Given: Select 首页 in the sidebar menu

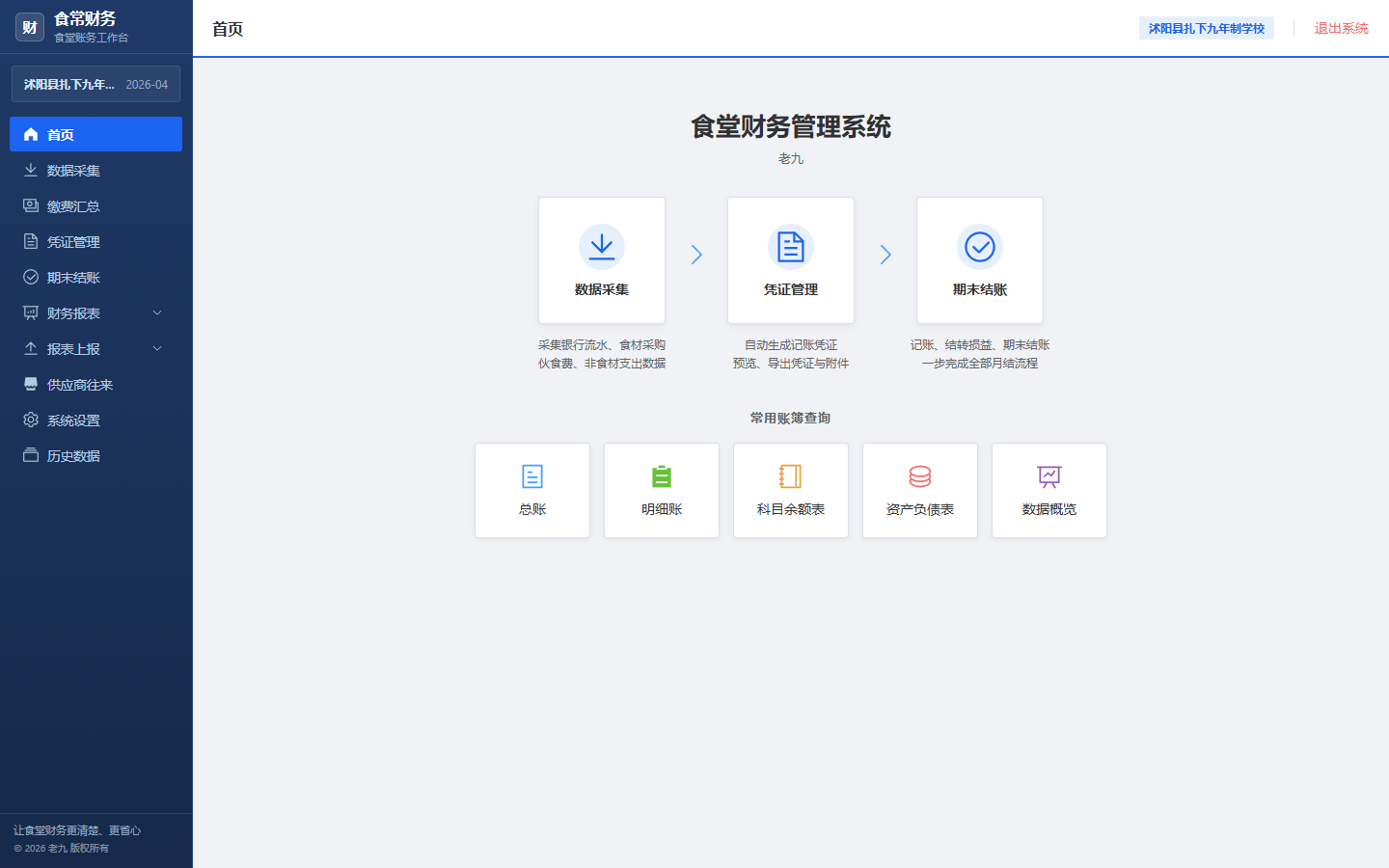Looking at the screenshot, I should (x=95, y=134).
